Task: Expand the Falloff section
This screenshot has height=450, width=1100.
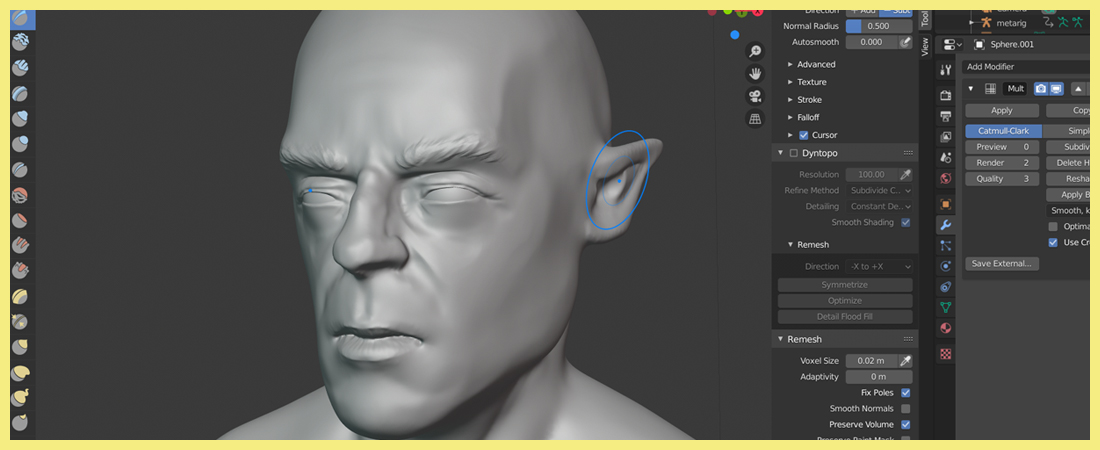Action: 808,117
